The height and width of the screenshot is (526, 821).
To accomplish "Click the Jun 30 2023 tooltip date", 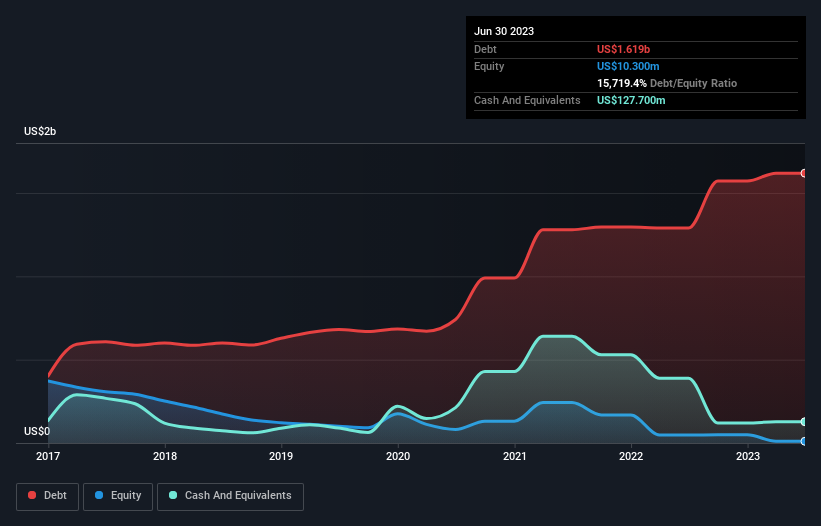I will tap(504, 31).
